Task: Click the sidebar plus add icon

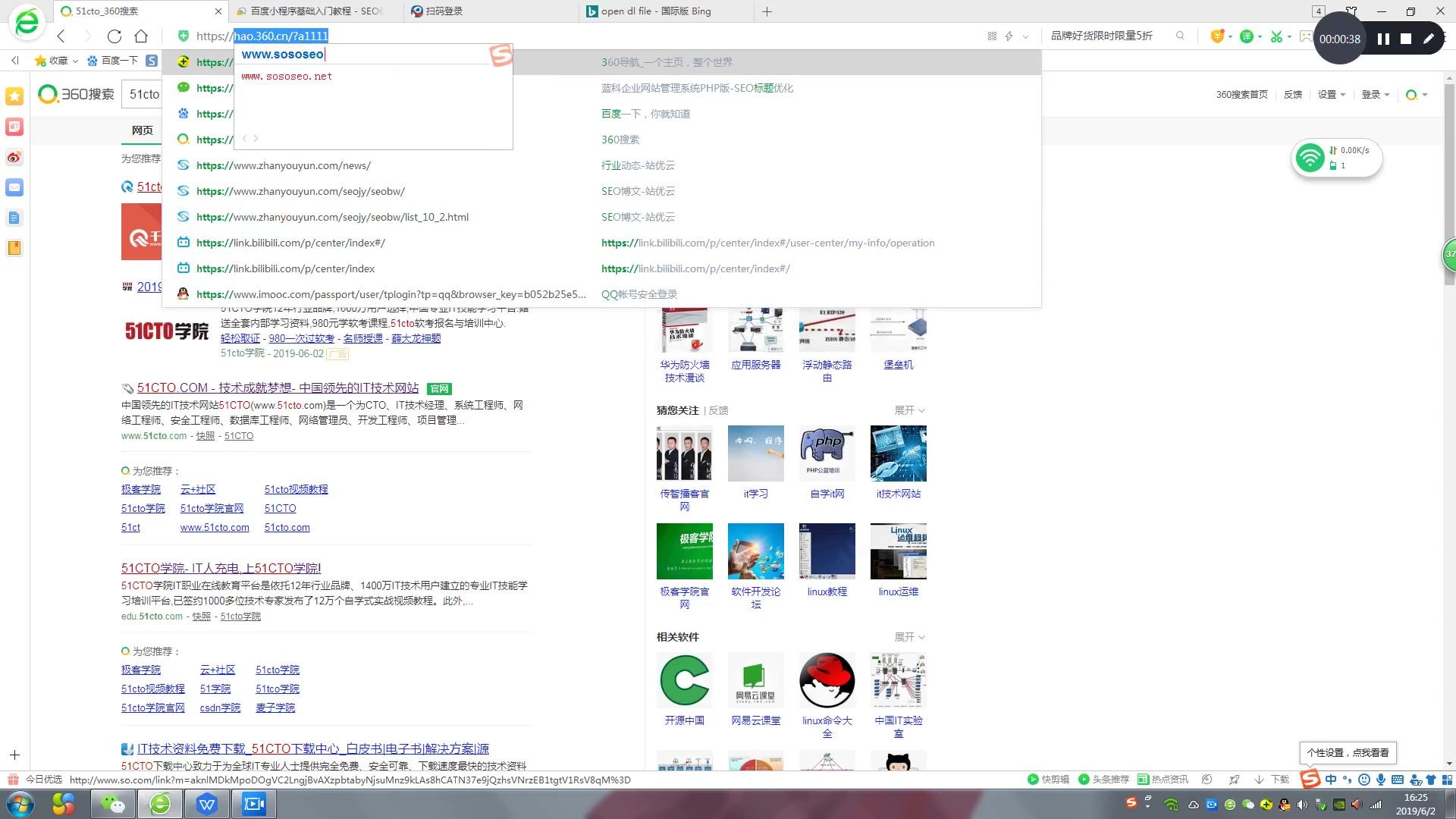Action: point(14,755)
